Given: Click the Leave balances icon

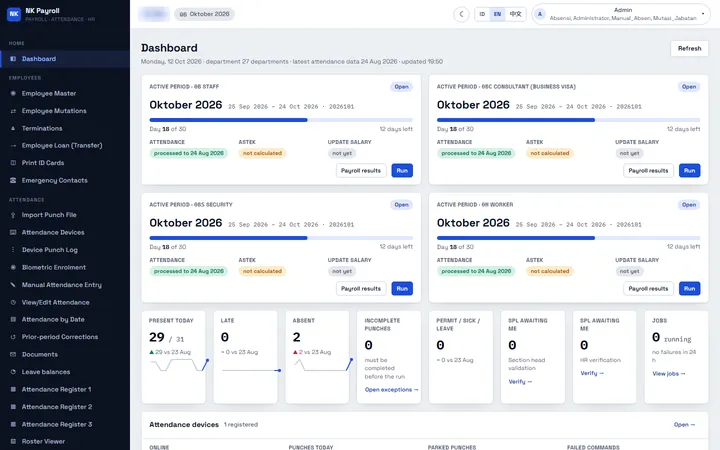Looking at the screenshot, I should point(13,371).
